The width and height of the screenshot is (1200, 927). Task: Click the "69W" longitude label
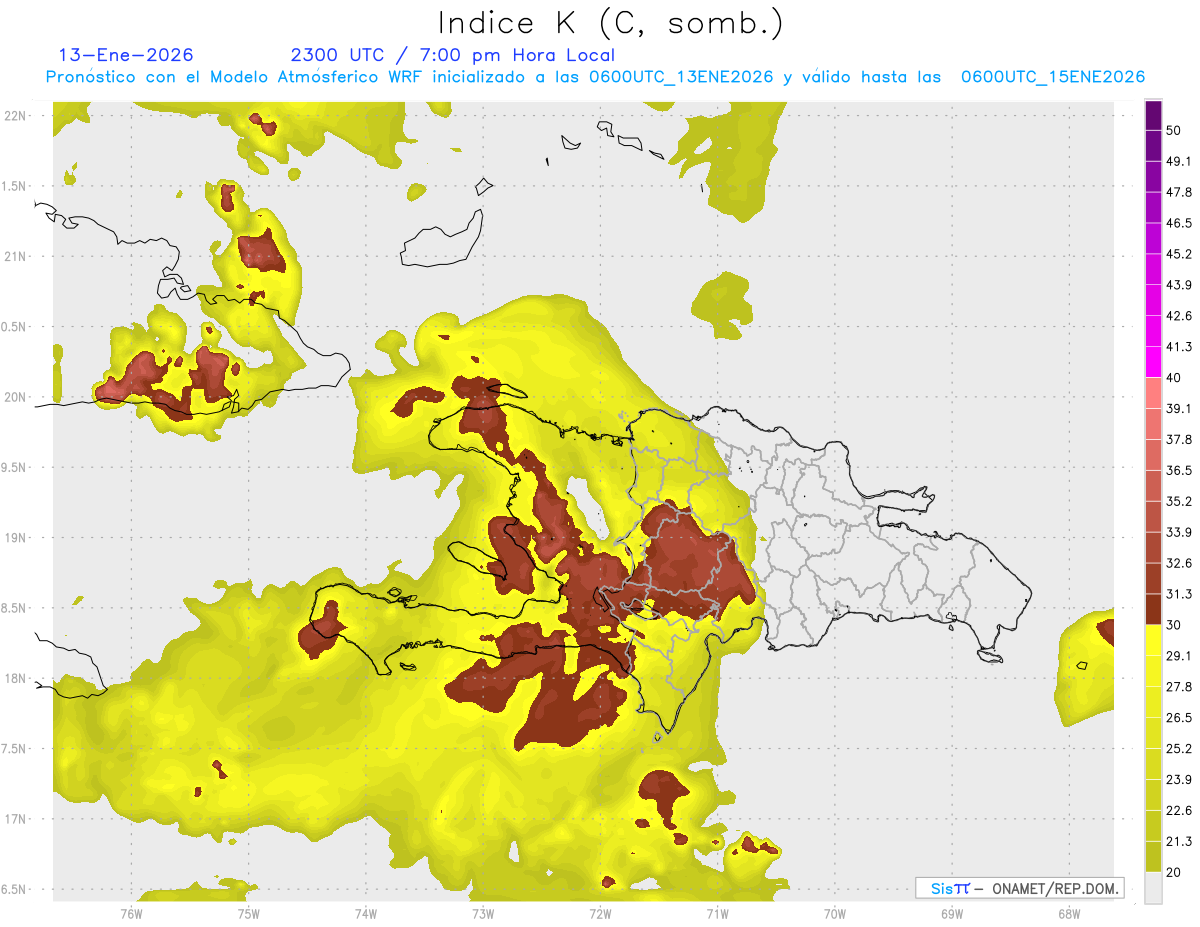[x=951, y=913]
